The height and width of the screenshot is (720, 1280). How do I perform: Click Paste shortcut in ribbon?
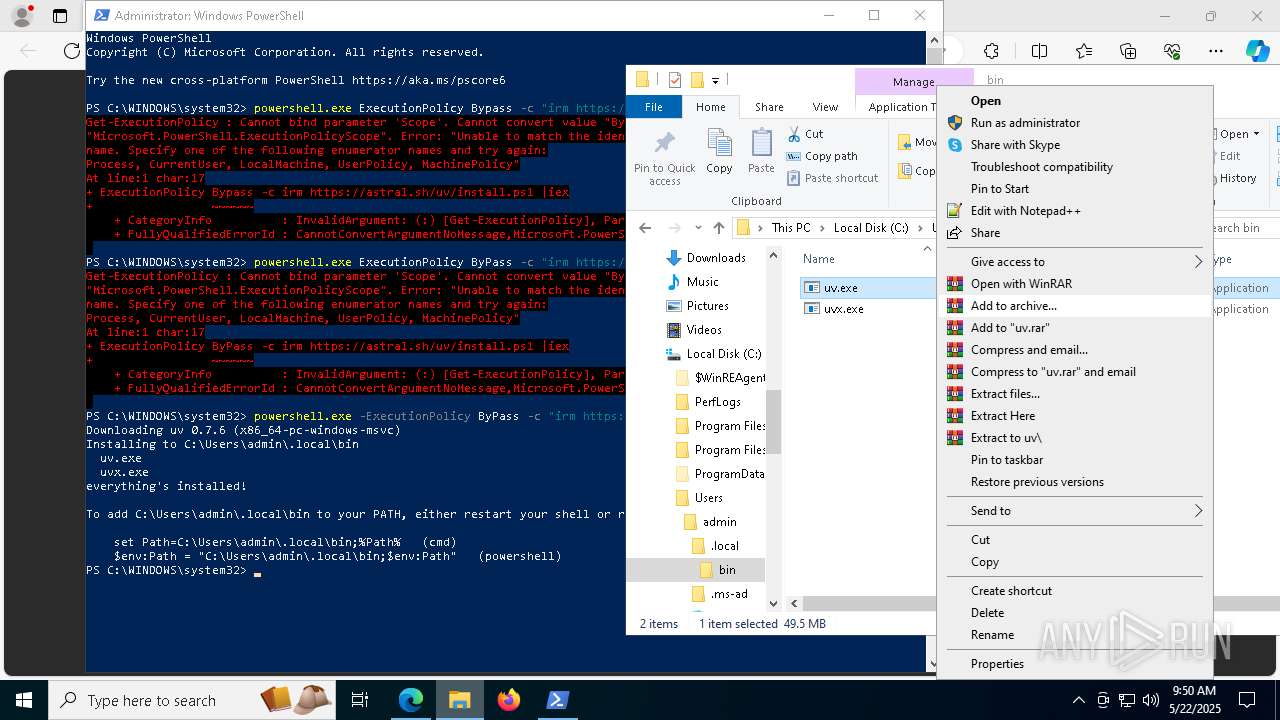832,178
